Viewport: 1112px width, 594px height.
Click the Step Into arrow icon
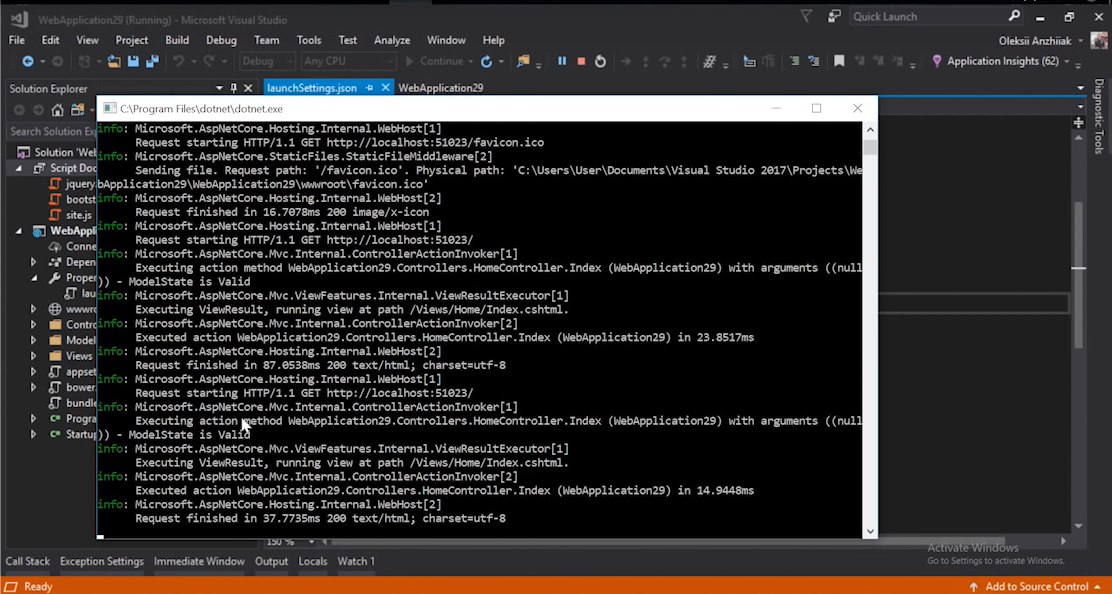[645, 62]
